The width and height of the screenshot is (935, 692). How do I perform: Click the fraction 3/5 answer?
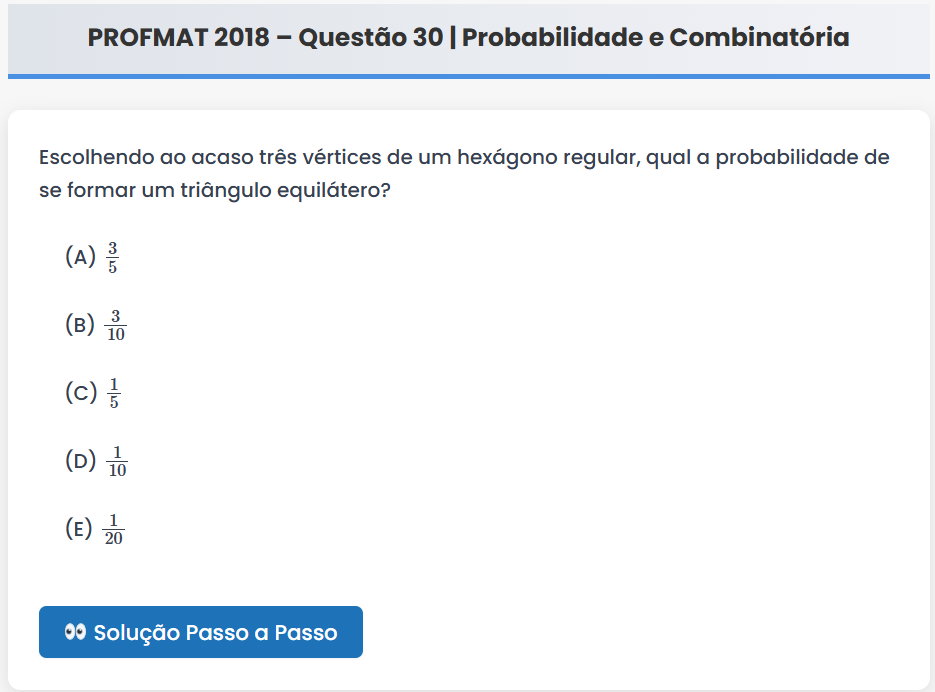[113, 257]
